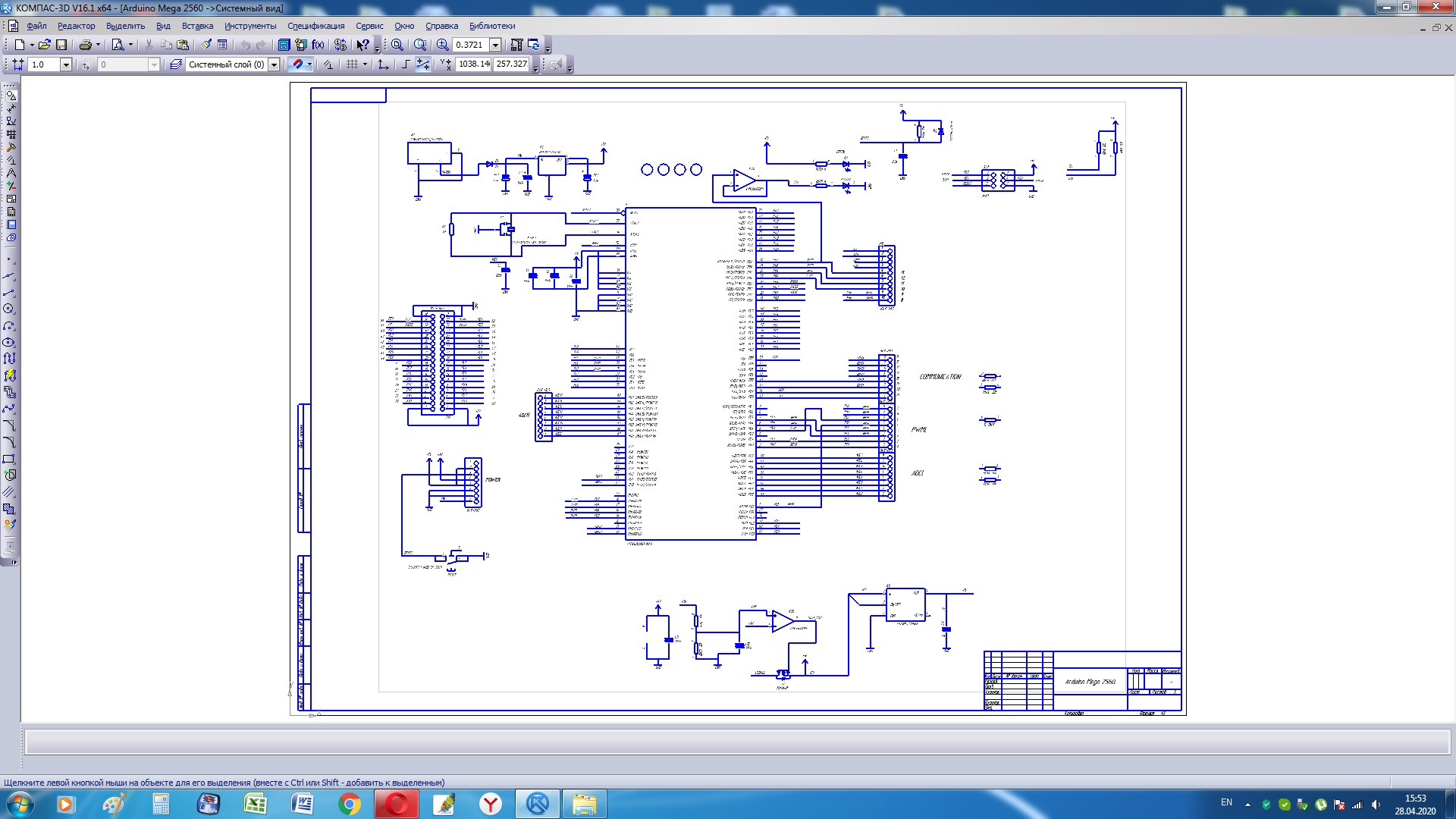Image resolution: width=1456 pixels, height=819 pixels.
Task: Click the Y coordinate field showing 257.327
Action: [x=512, y=64]
